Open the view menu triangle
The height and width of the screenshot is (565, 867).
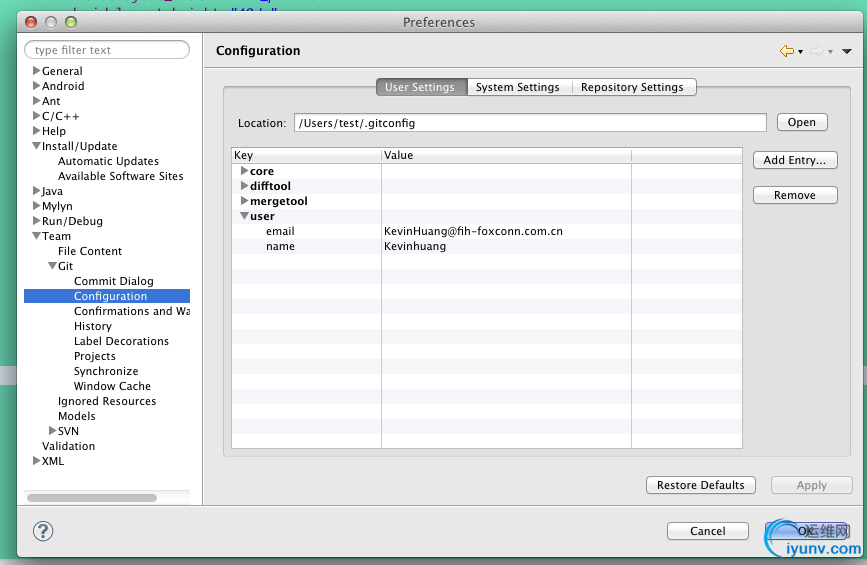[847, 51]
